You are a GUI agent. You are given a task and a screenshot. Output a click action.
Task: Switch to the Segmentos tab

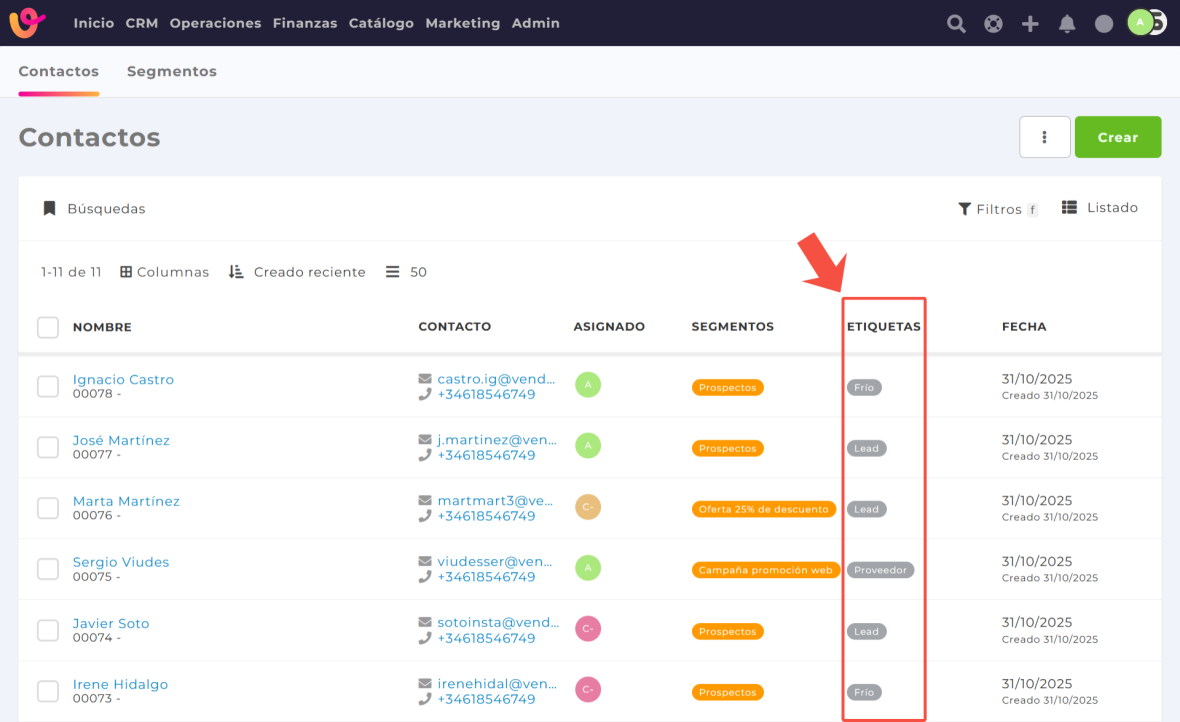[x=171, y=71]
